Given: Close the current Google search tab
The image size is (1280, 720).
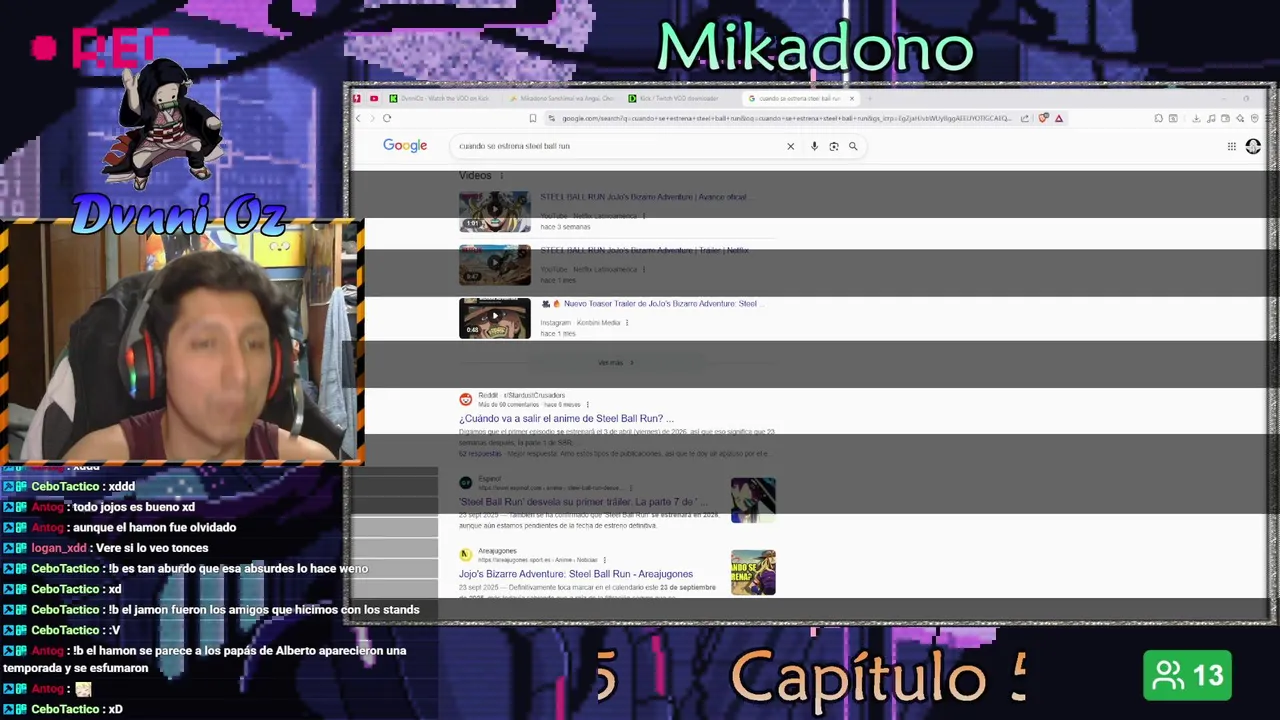Looking at the screenshot, I should (852, 98).
